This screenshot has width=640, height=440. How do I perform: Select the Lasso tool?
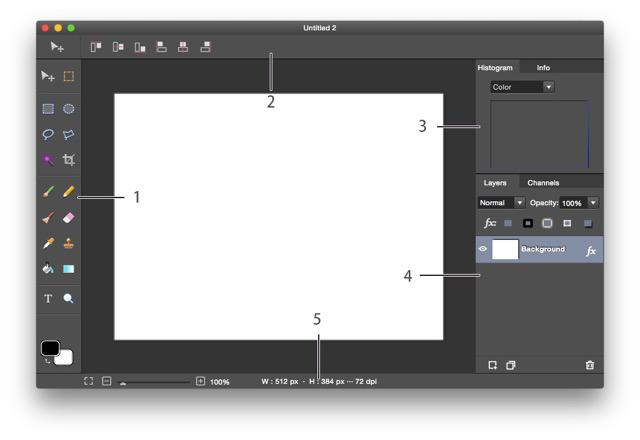click(x=48, y=134)
